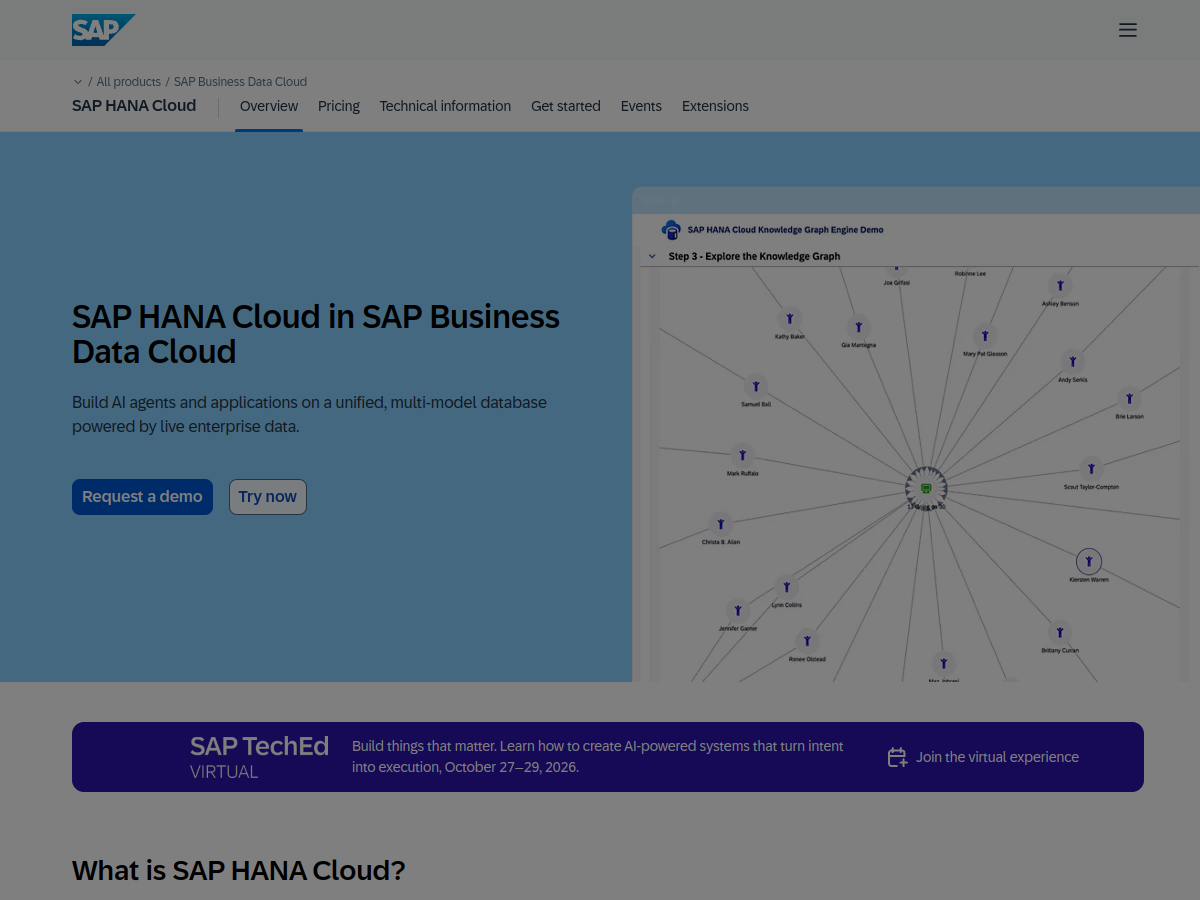Select the Mark Ruffalo person node
This screenshot has width=1200, height=900.
[742, 455]
